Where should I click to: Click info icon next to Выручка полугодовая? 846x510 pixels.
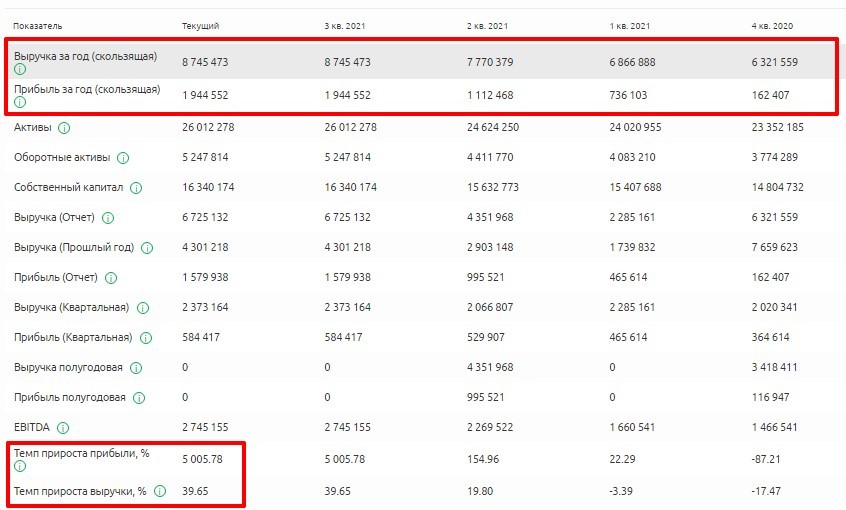tap(134, 368)
